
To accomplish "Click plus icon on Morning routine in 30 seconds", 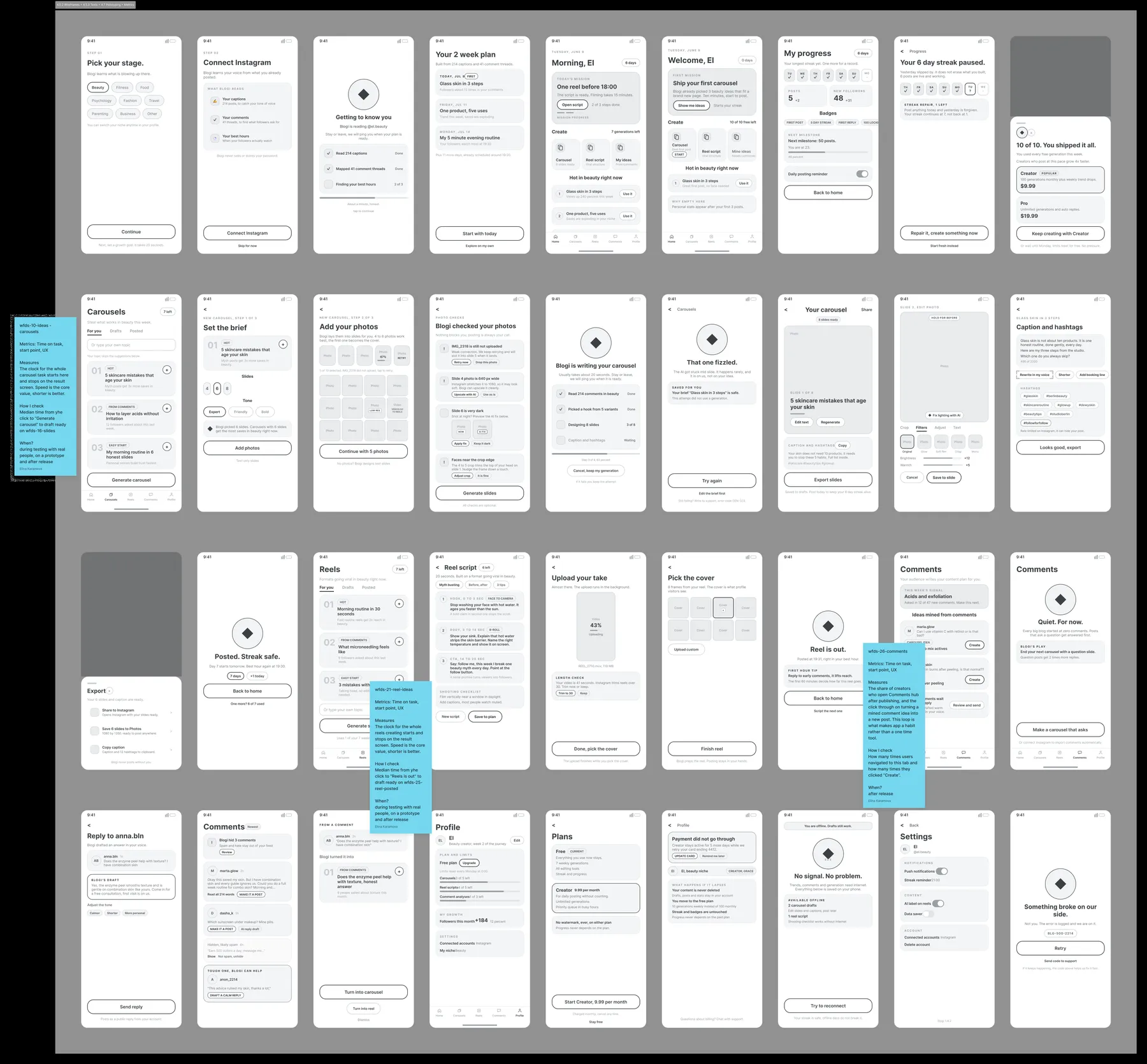I will (x=399, y=603).
